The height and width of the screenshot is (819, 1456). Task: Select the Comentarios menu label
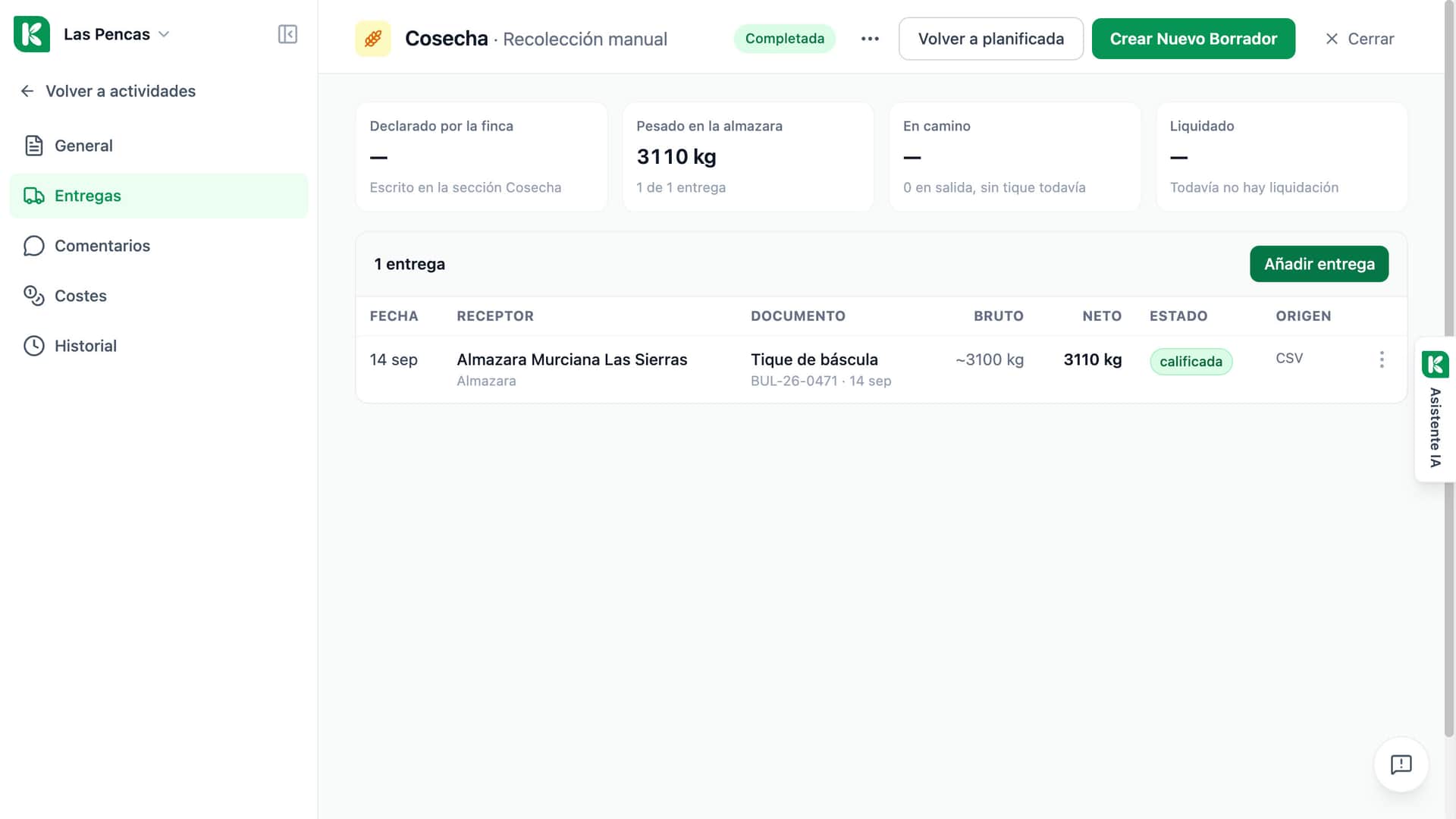click(x=102, y=246)
